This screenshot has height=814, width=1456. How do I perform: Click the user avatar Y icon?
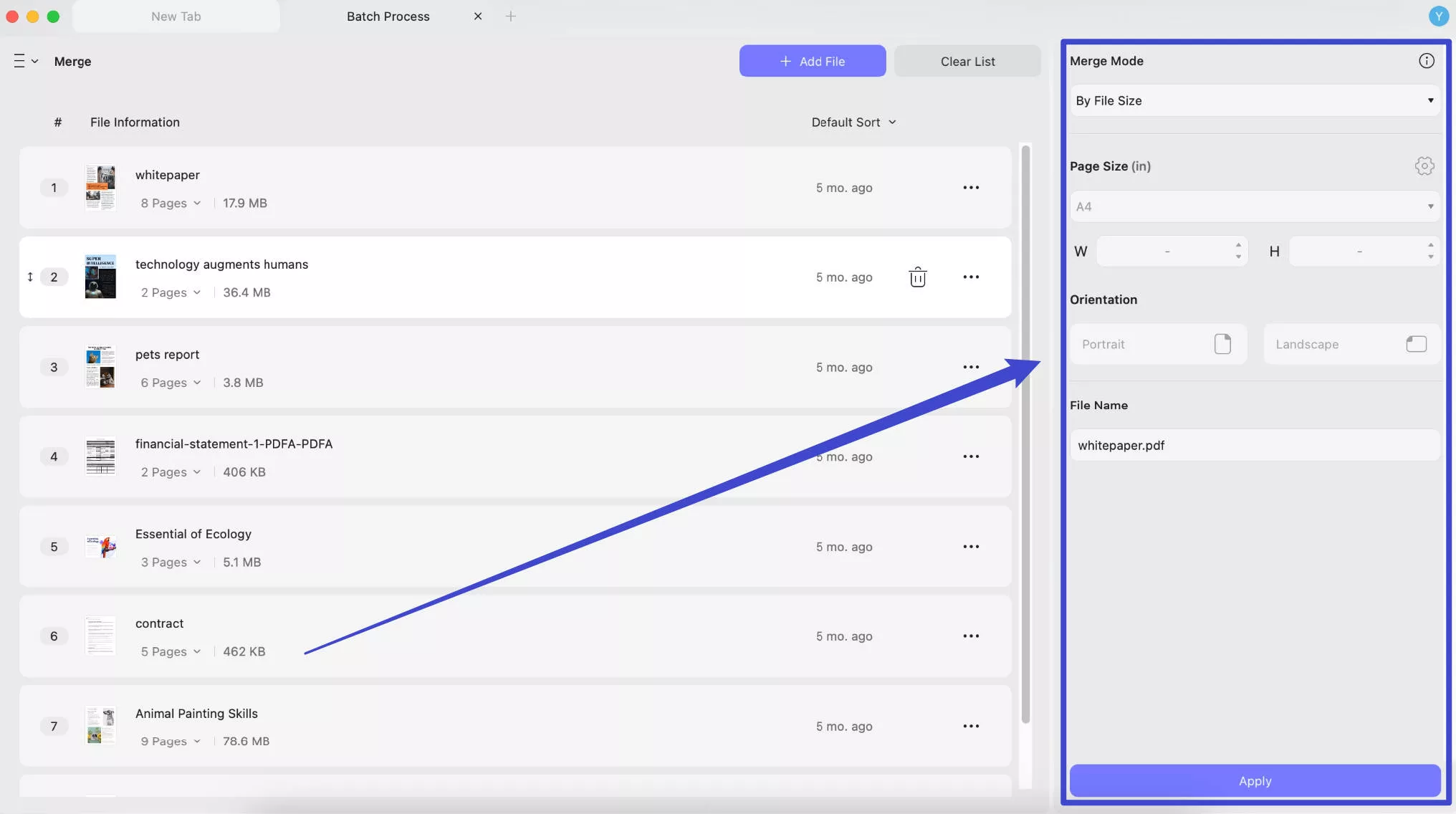point(1438,16)
